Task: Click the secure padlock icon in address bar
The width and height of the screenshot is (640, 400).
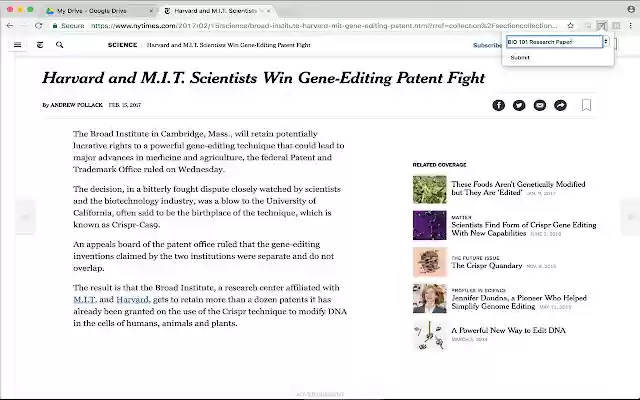Action: (x=55, y=26)
